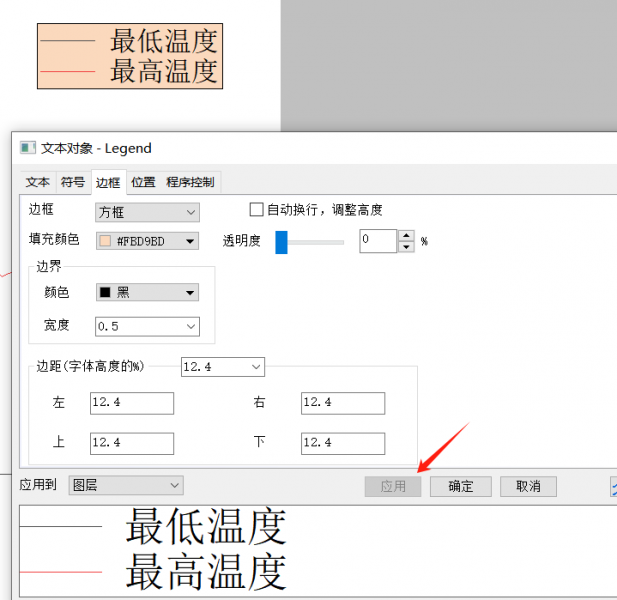
Task: Click 最高温度 text in graph legend
Action: tap(164, 71)
